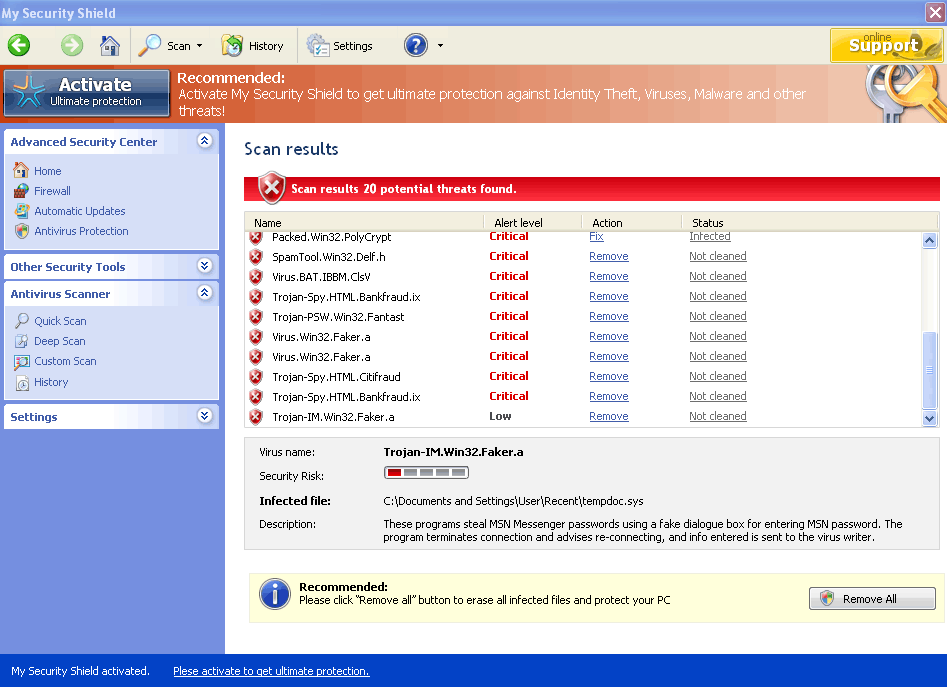Select Antivirus Protection in the sidebar
This screenshot has height=687, width=947.
coord(81,231)
